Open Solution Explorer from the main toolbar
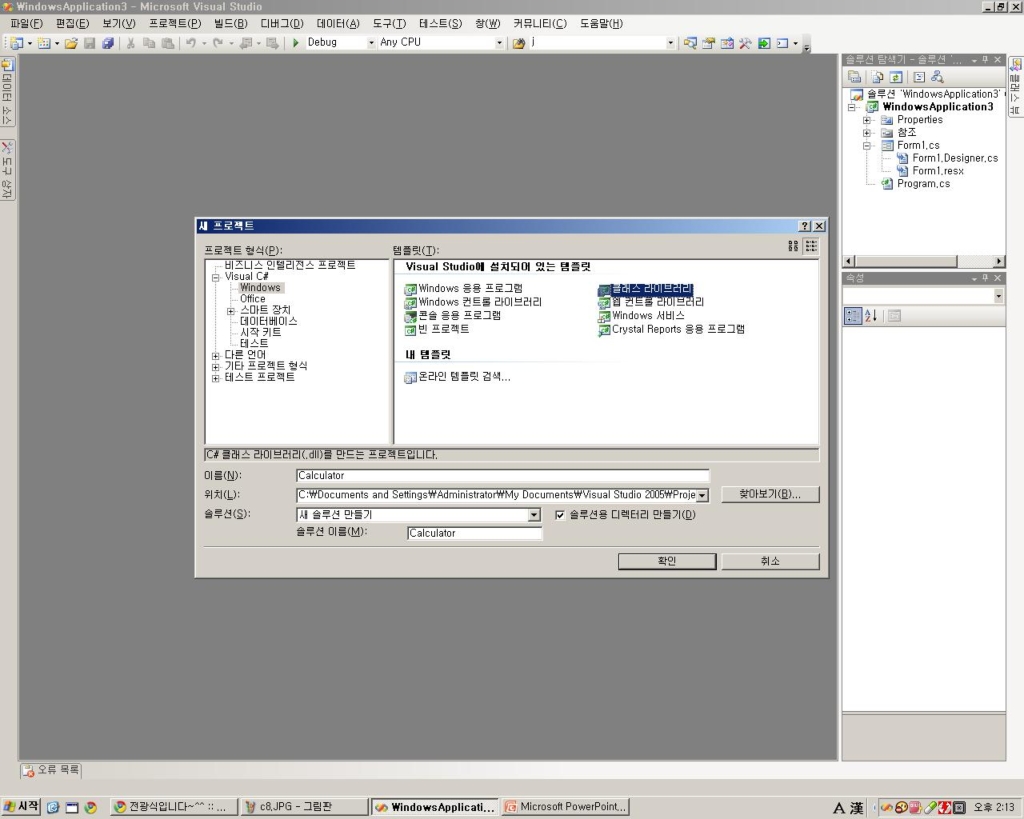This screenshot has width=1024, height=819. click(690, 43)
